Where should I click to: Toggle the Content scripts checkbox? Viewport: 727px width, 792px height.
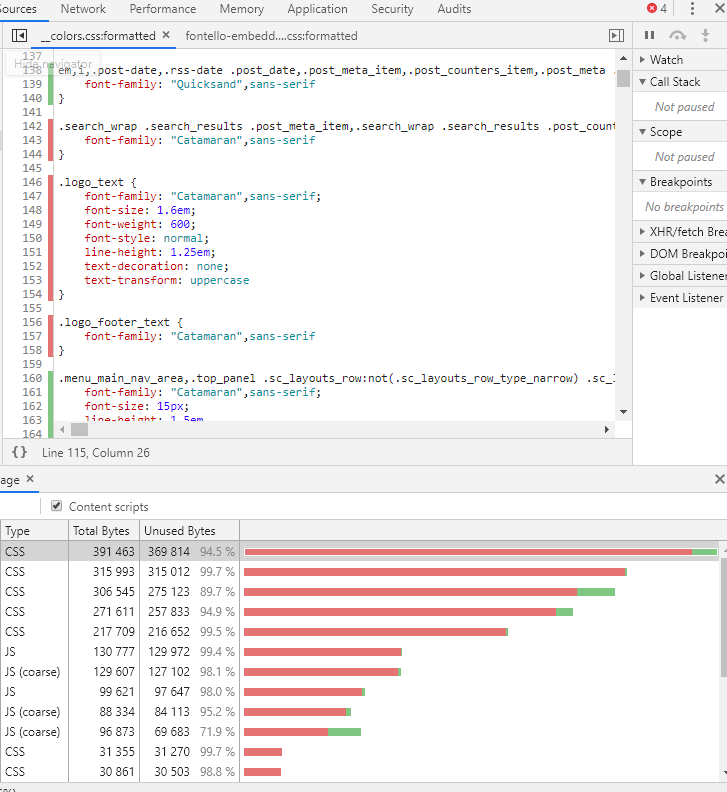tap(57, 506)
